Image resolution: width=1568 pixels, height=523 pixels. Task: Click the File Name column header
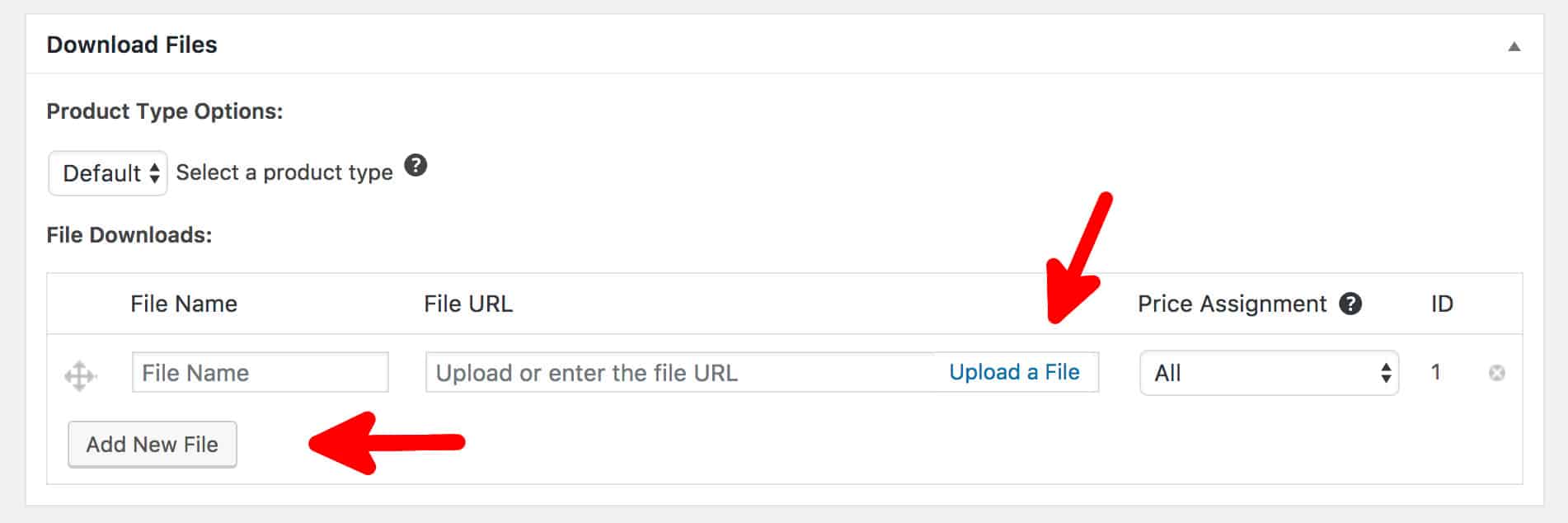pos(184,304)
